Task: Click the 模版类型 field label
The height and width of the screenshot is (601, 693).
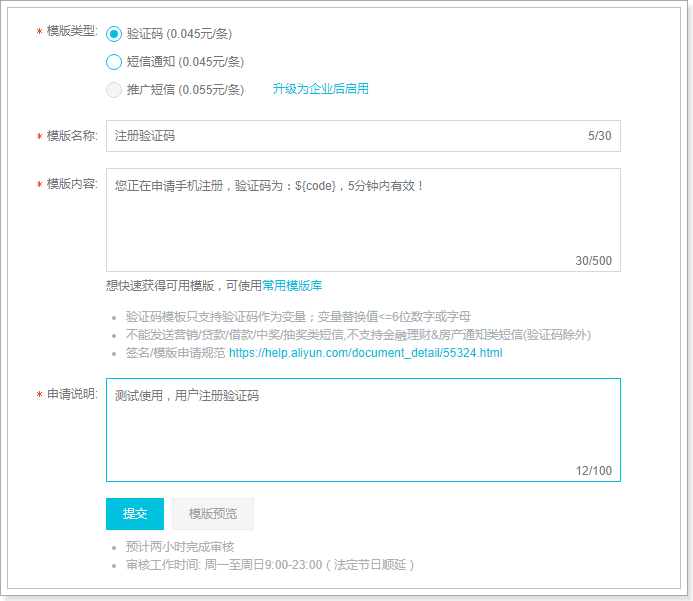Action: pos(72,31)
